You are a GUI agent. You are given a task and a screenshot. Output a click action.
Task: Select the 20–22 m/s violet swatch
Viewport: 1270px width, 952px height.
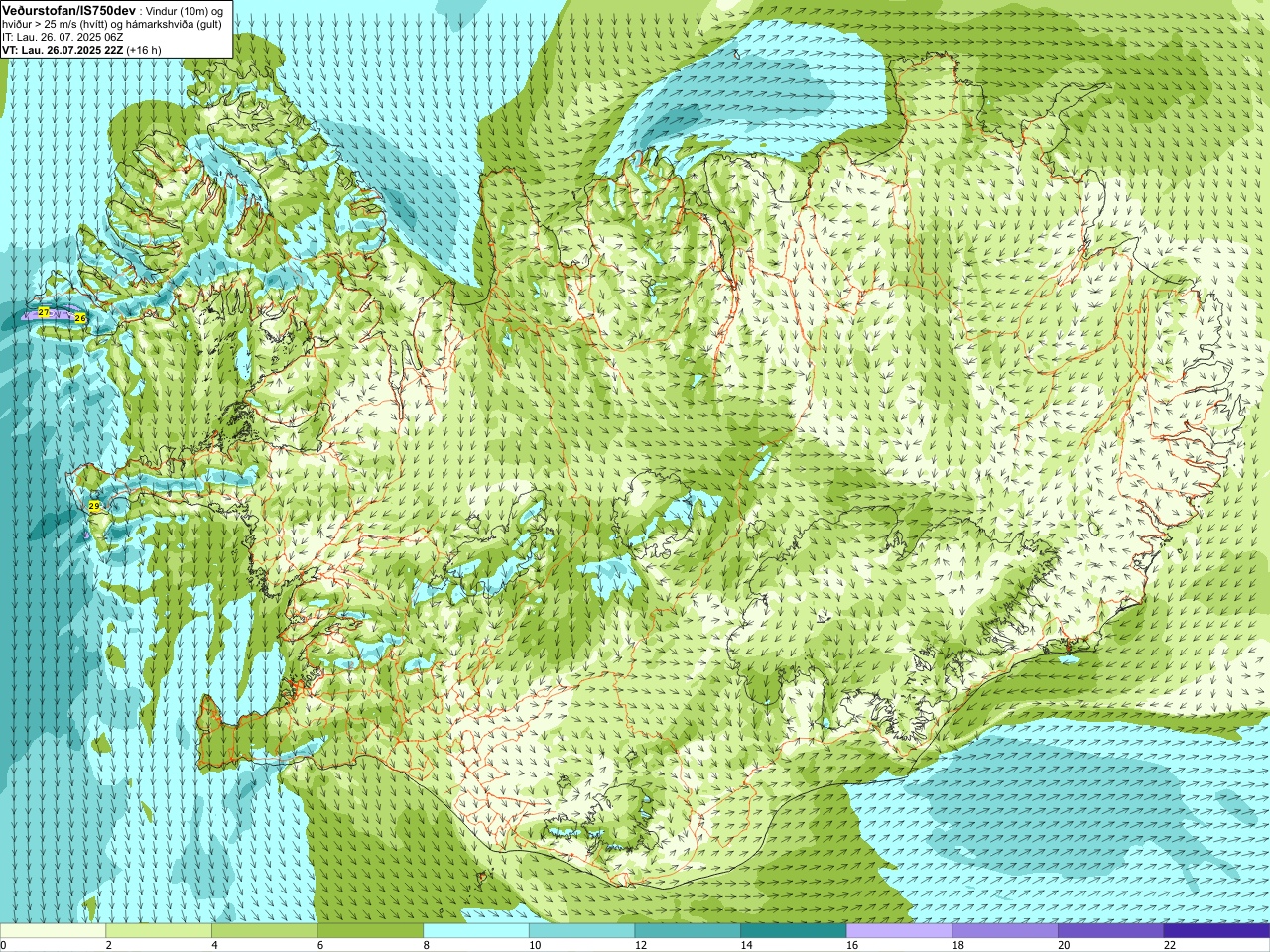[x=1110, y=931]
